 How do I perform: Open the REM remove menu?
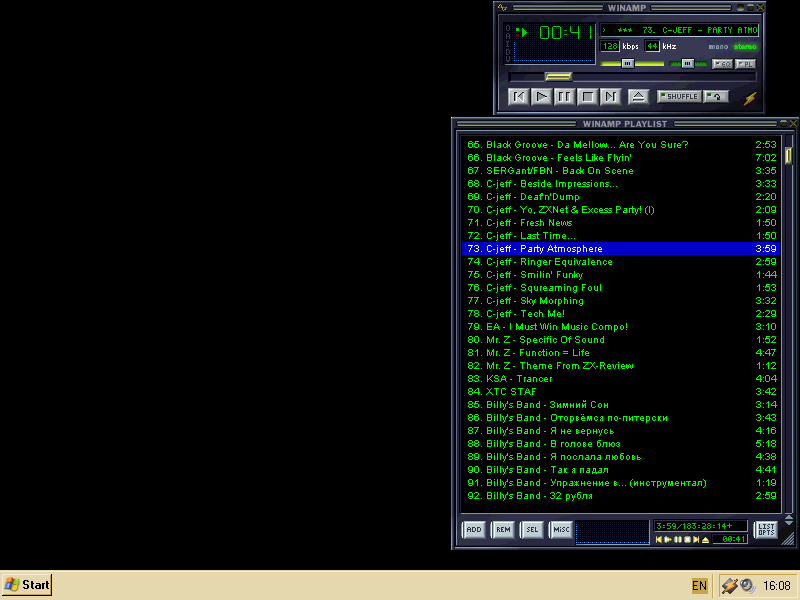[x=503, y=530]
